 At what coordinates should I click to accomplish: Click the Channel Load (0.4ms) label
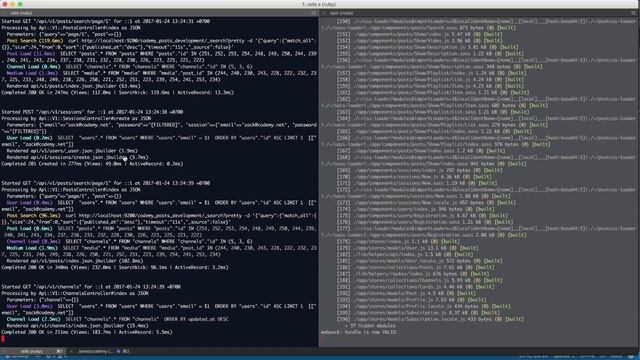(33, 67)
